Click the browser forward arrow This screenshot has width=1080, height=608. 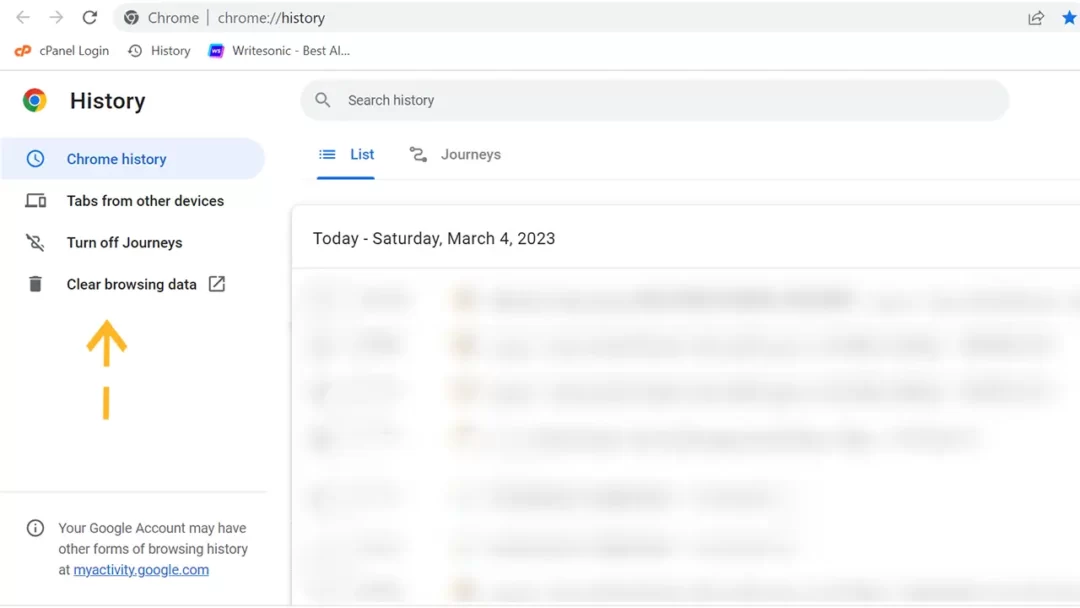[56, 18]
